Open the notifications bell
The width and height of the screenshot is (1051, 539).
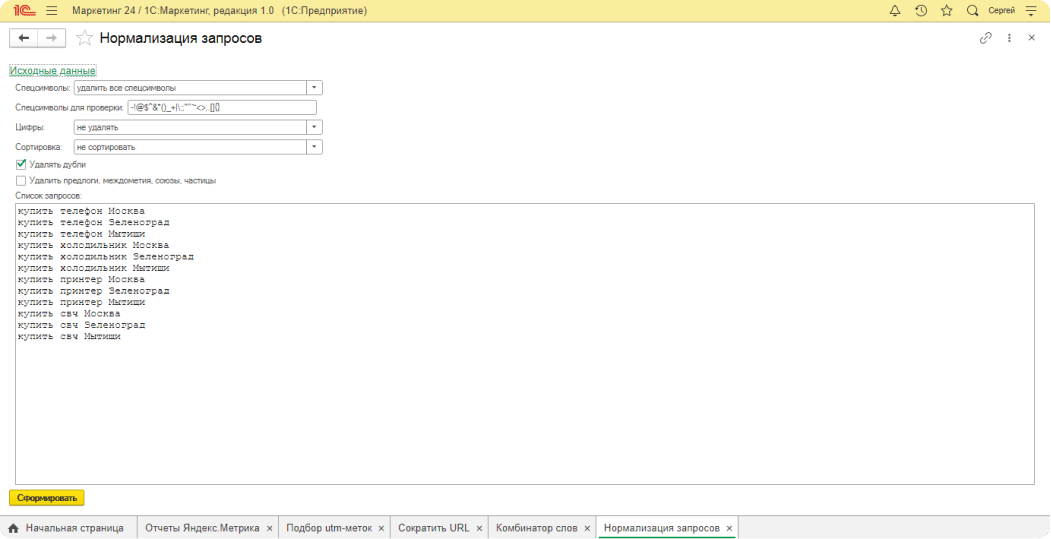[894, 10]
